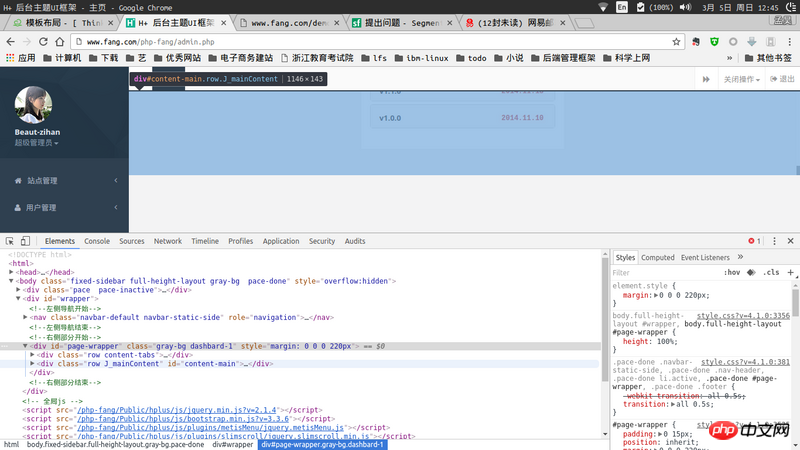800x450 pixels.
Task: Expand the row content-tabs div
Action: (33, 355)
